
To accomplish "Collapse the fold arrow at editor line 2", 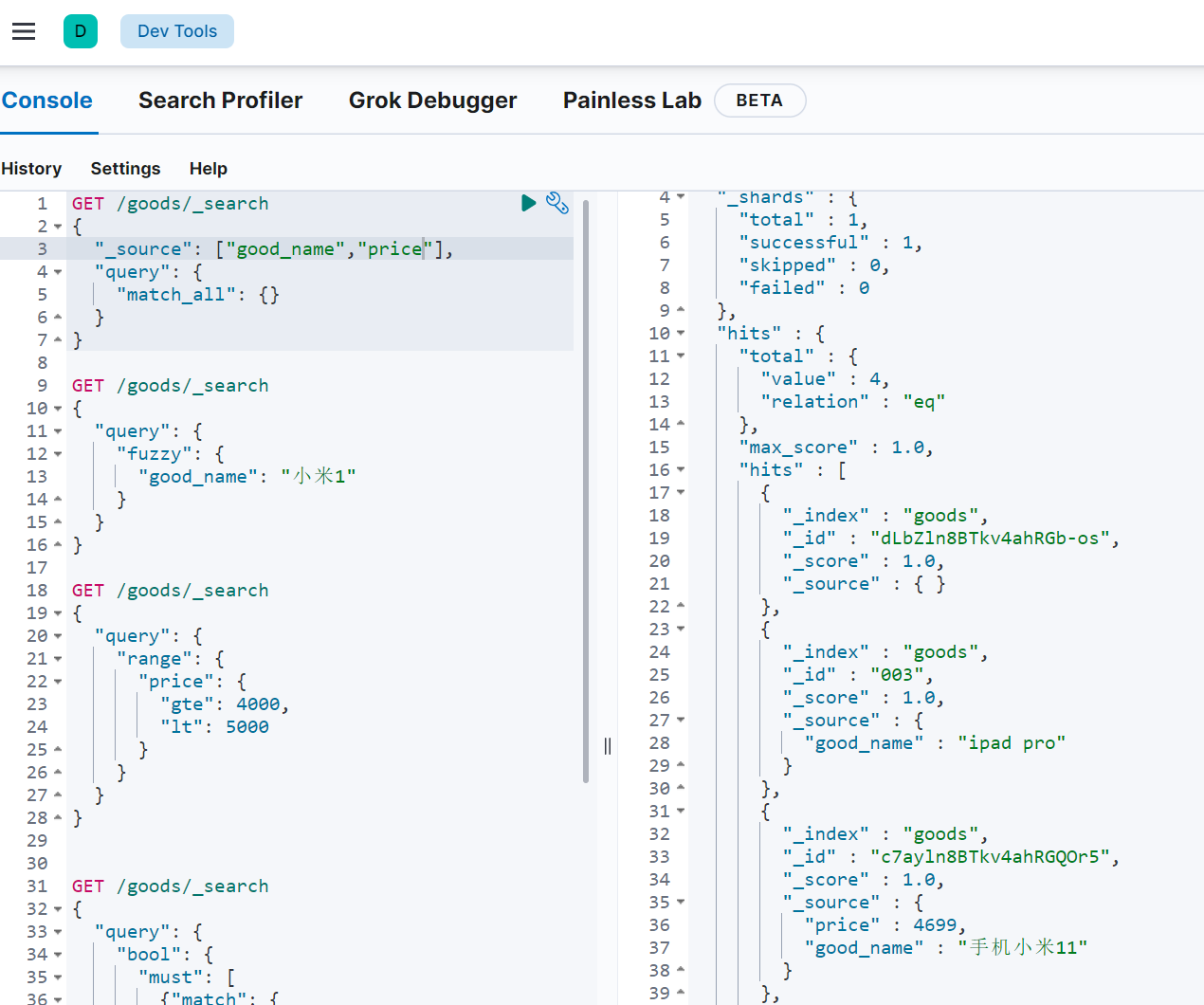I will [58, 227].
